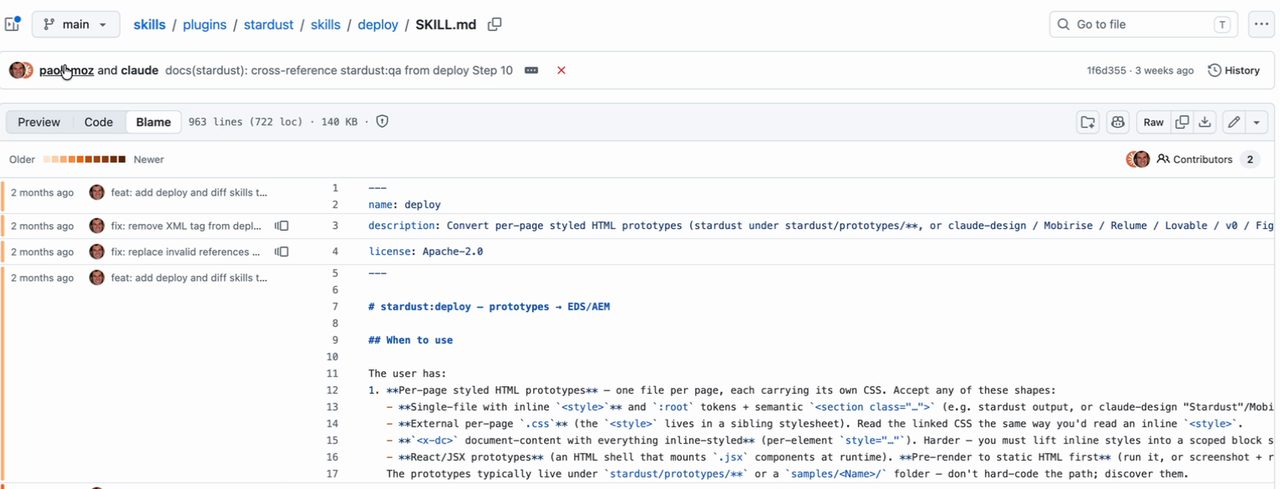Screen dimensions: 1280x489
Task: View blame prior to 'fix: remove XML tag' change
Action: click(x=282, y=226)
